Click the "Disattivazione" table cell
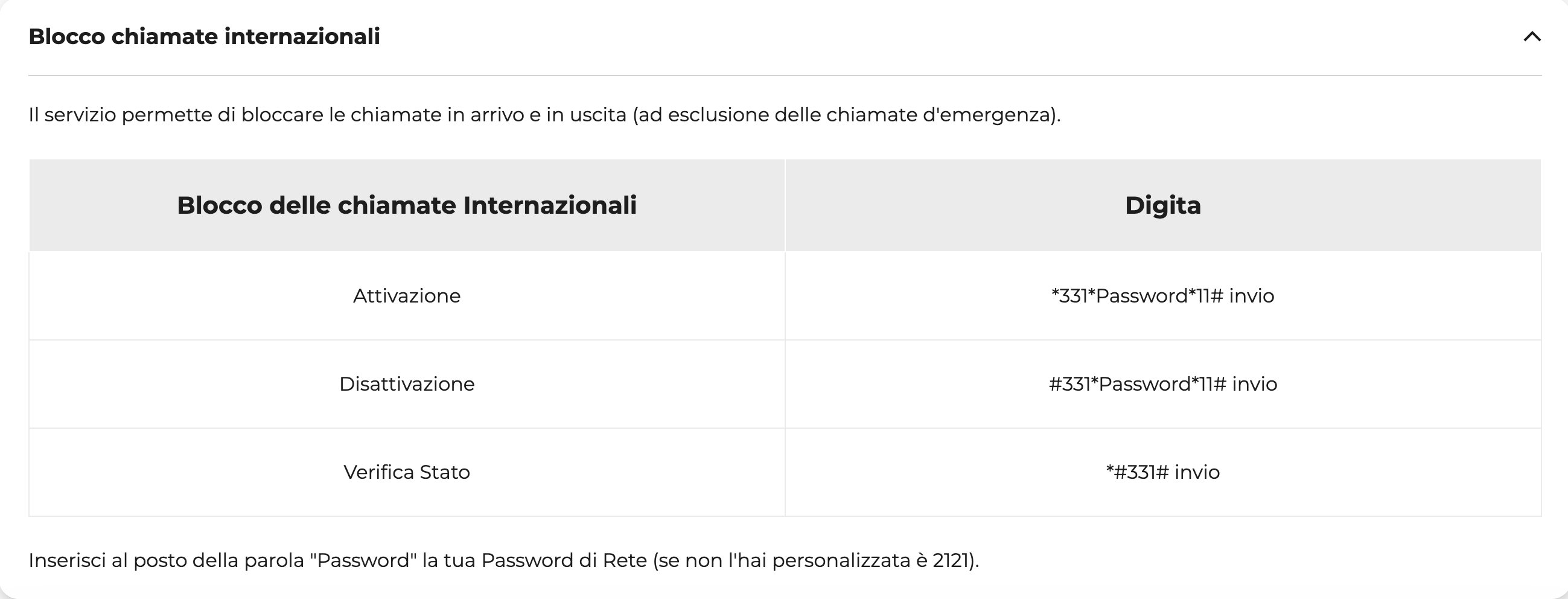This screenshot has height=599, width=1568. click(x=407, y=384)
